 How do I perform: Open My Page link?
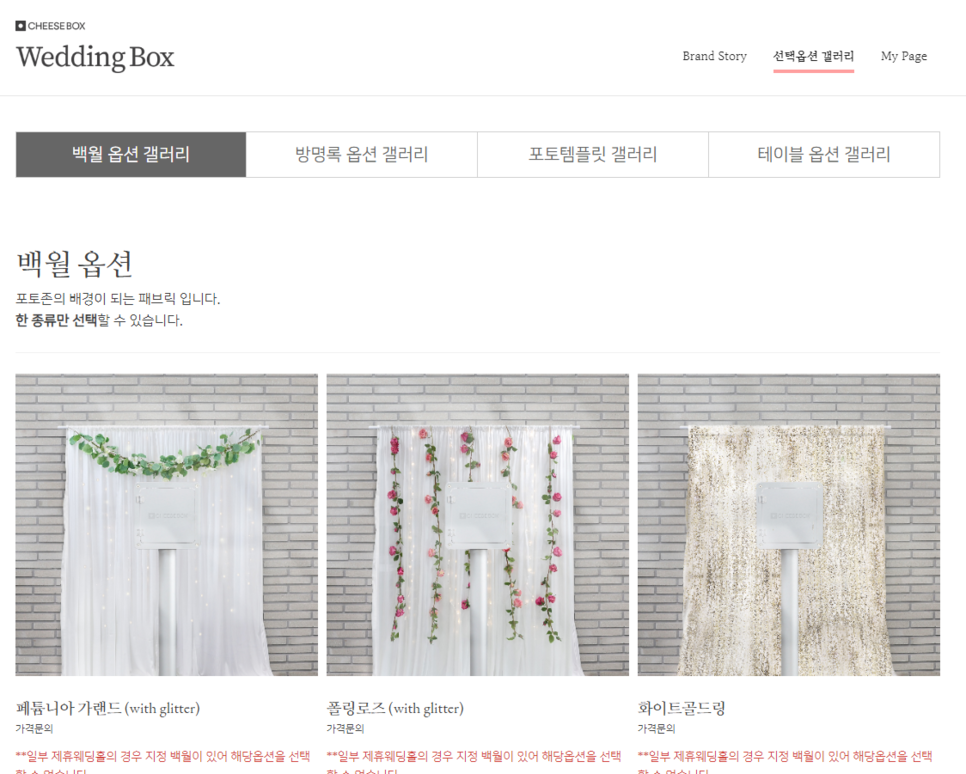[904, 56]
